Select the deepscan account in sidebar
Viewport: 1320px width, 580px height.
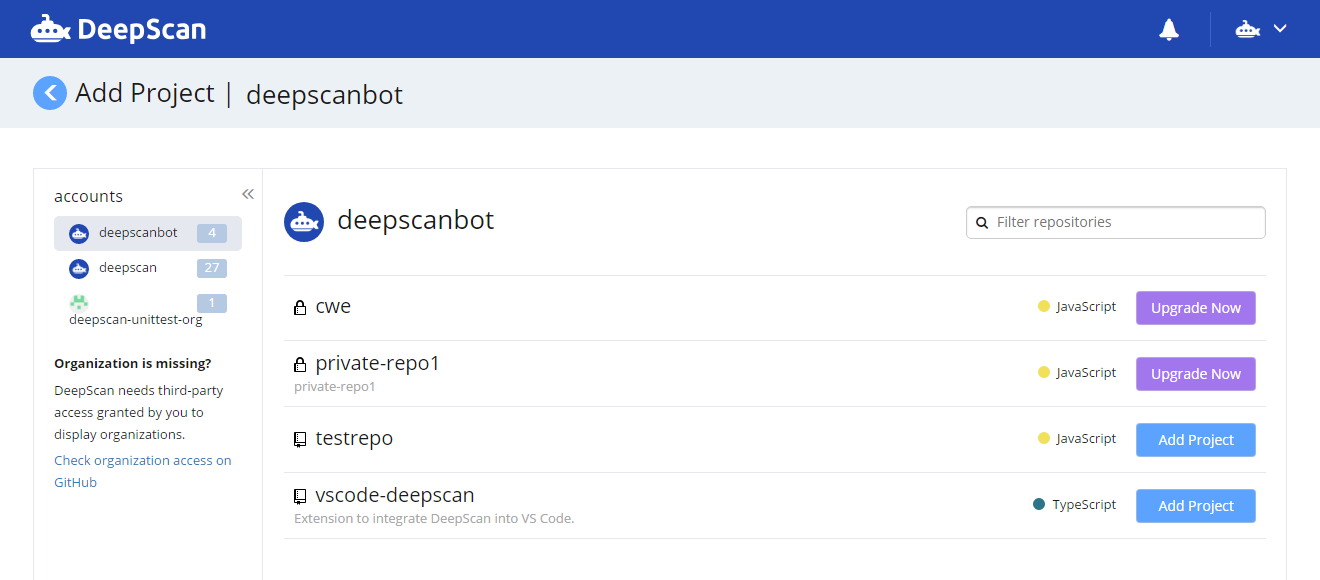pos(148,268)
